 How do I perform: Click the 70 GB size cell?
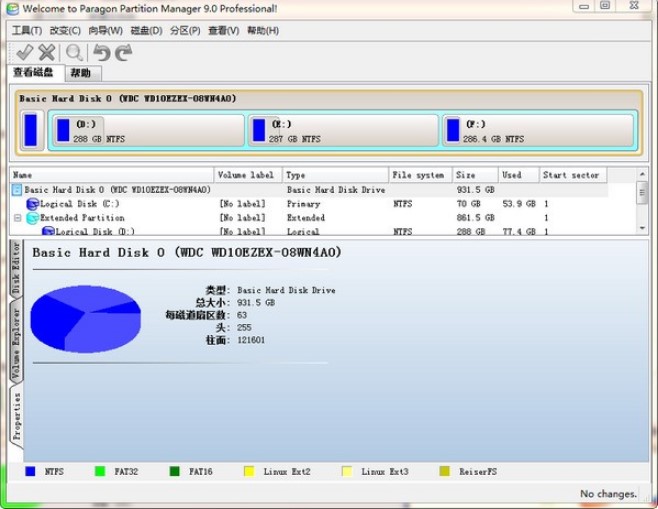[468, 204]
